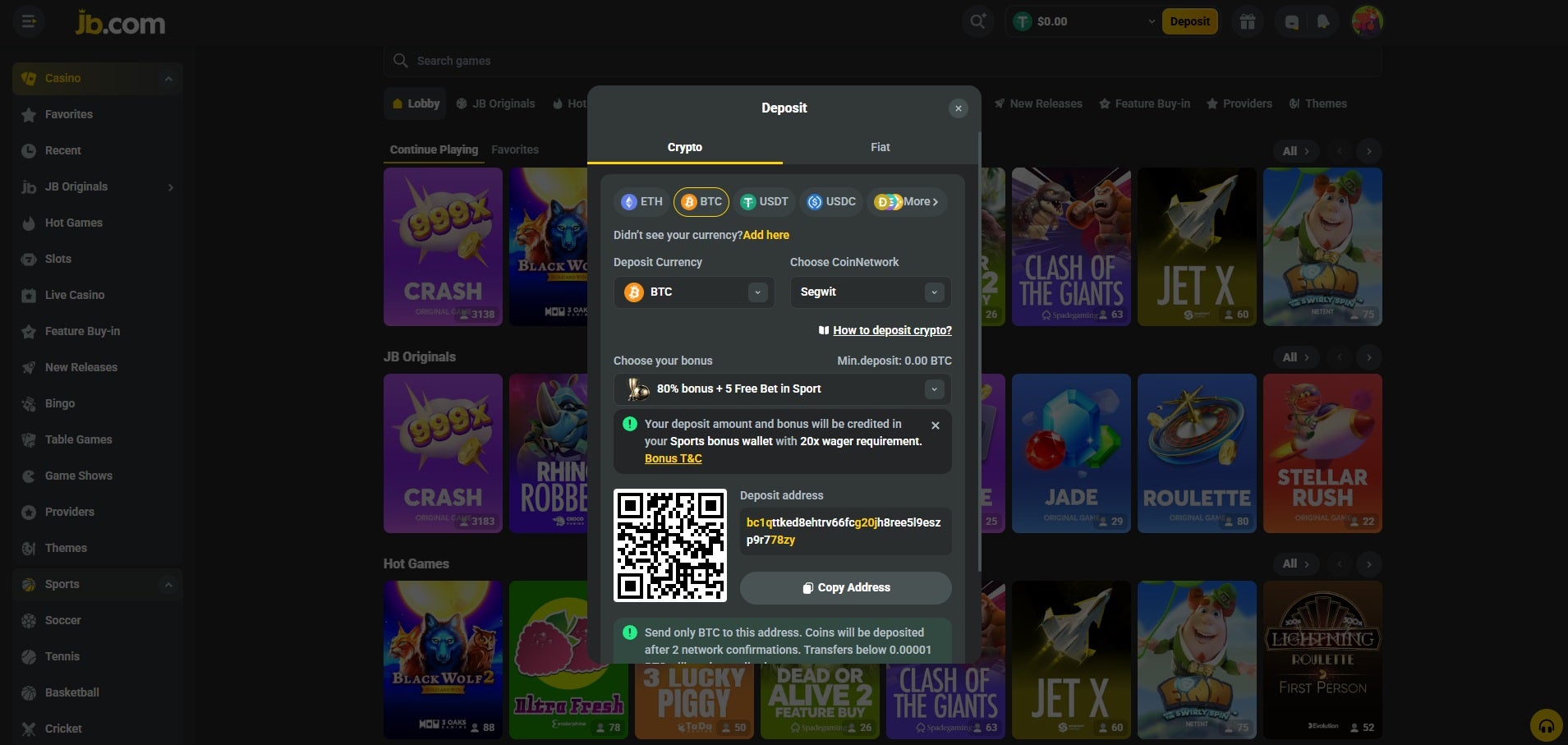This screenshot has width=1568, height=745.
Task: Select the ETH currency chip
Action: pos(641,202)
